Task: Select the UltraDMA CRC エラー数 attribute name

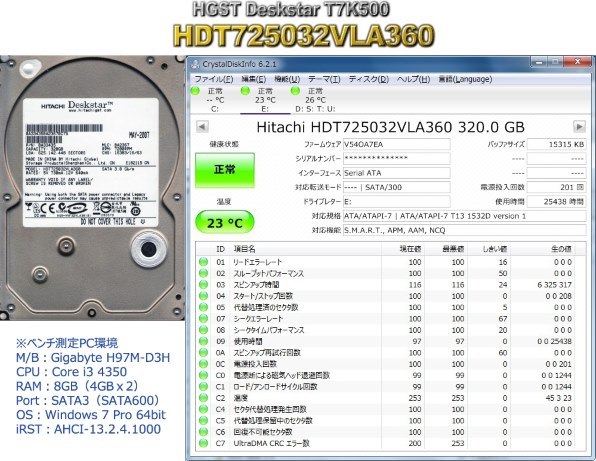Action: click(x=271, y=443)
